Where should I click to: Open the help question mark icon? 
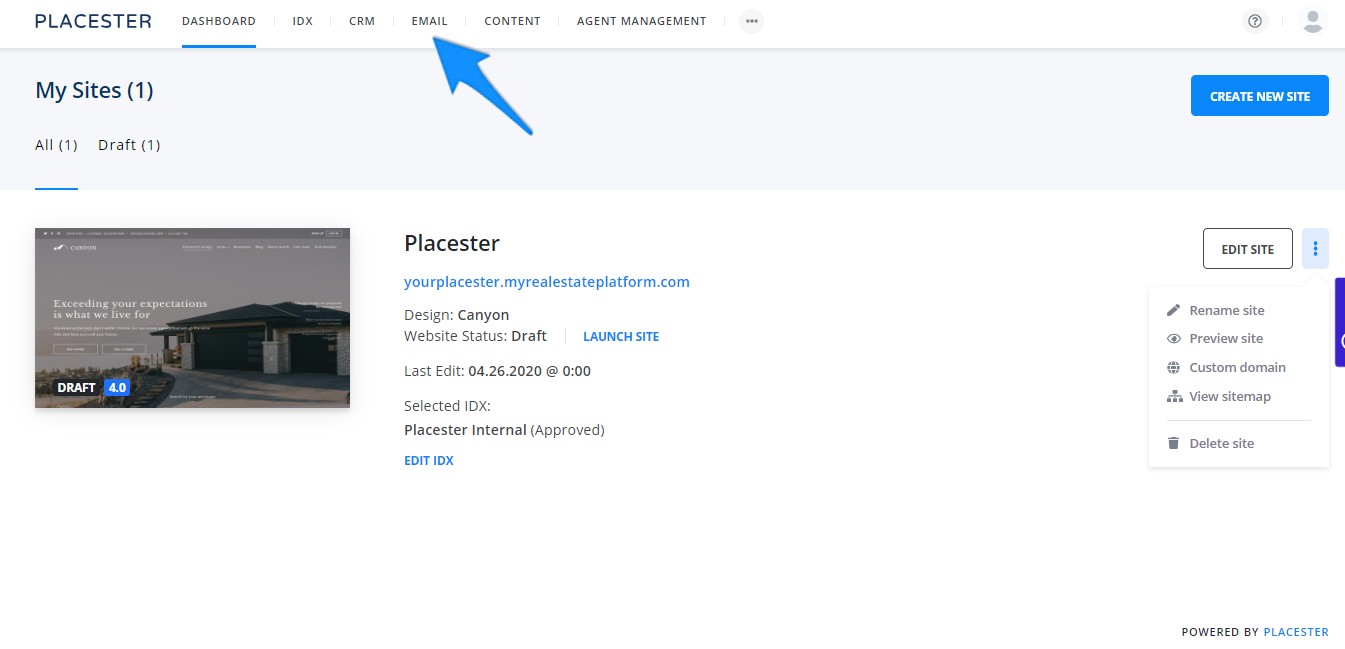tap(1255, 21)
